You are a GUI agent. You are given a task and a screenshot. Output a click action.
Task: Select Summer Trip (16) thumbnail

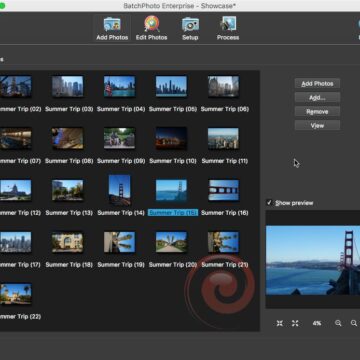point(223,190)
